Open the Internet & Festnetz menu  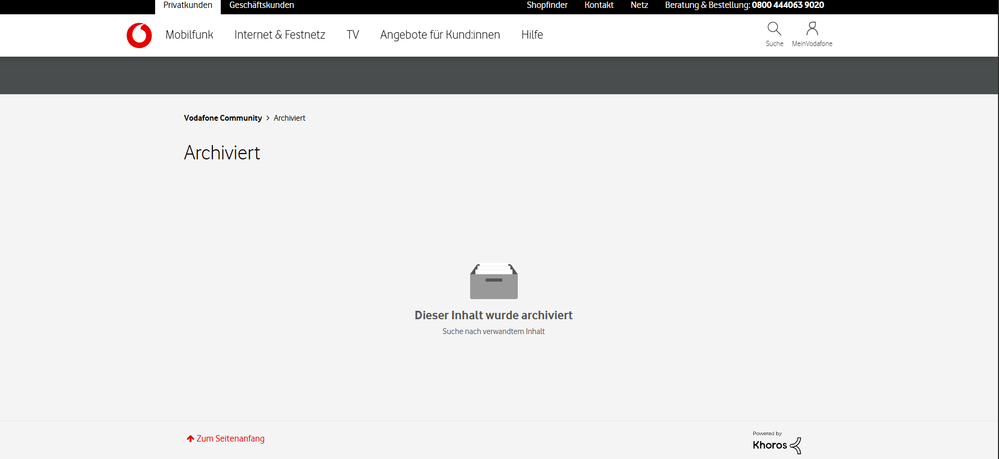(x=280, y=35)
